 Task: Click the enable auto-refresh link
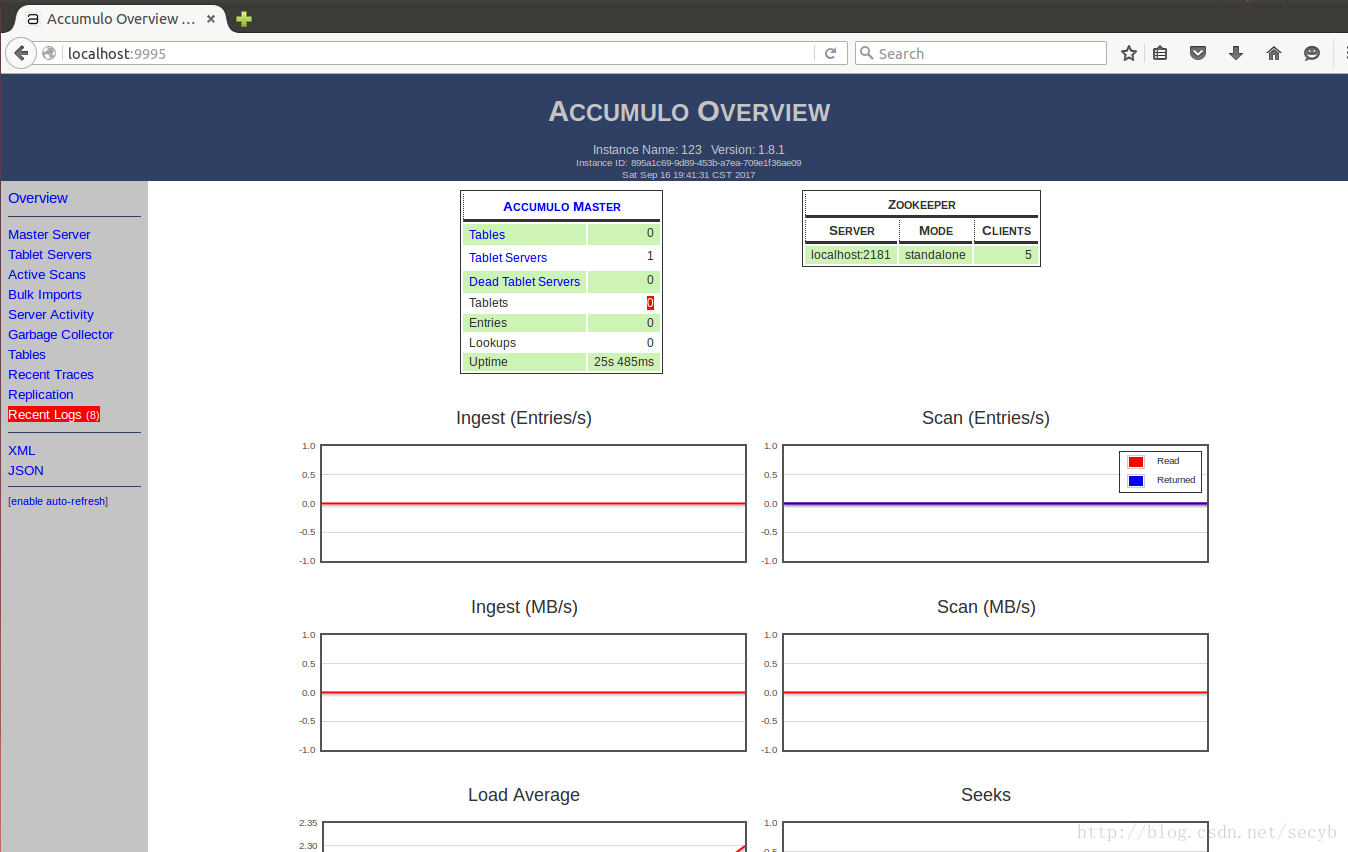coord(58,501)
